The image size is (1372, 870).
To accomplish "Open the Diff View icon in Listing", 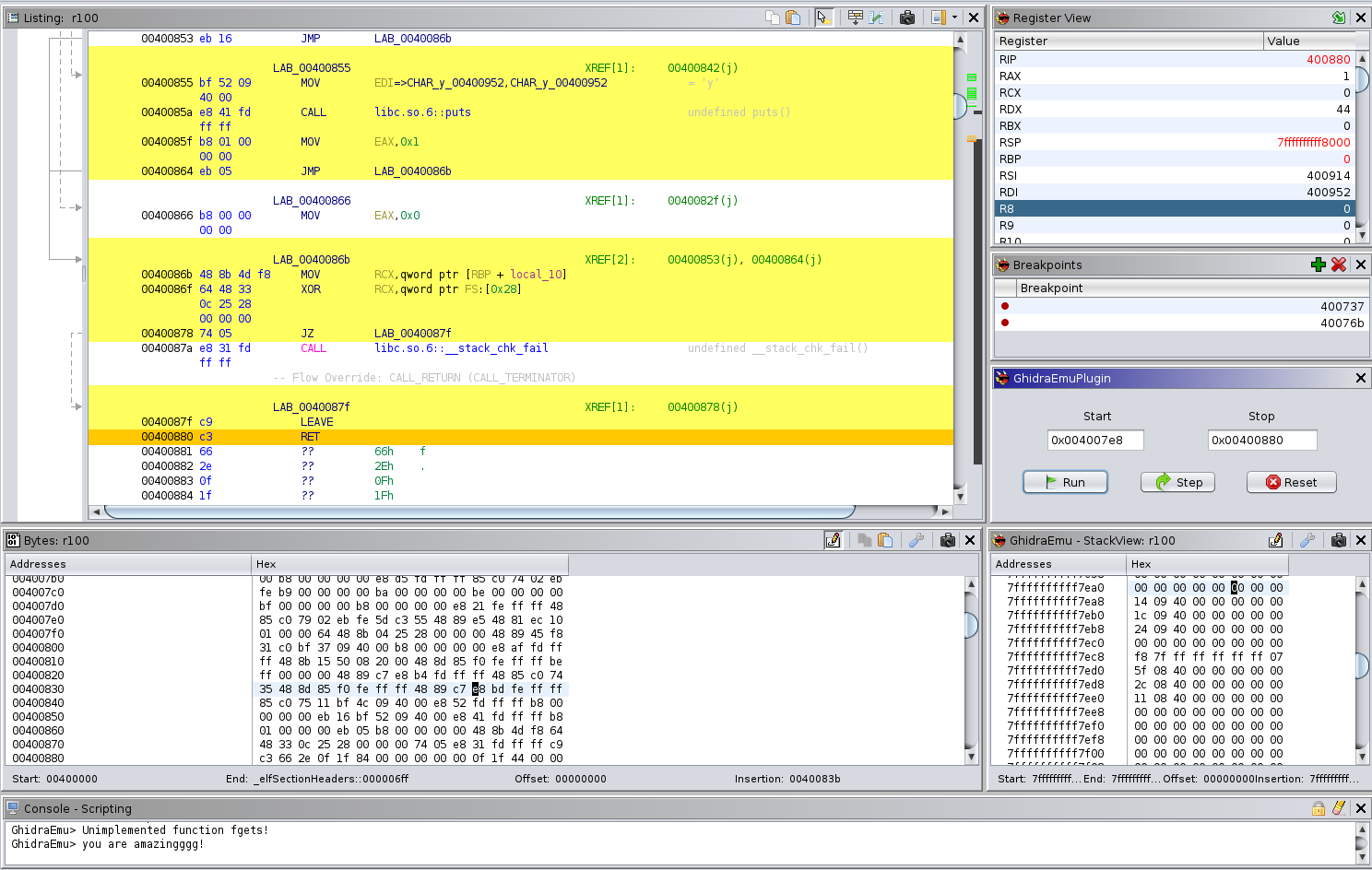I will point(876,18).
